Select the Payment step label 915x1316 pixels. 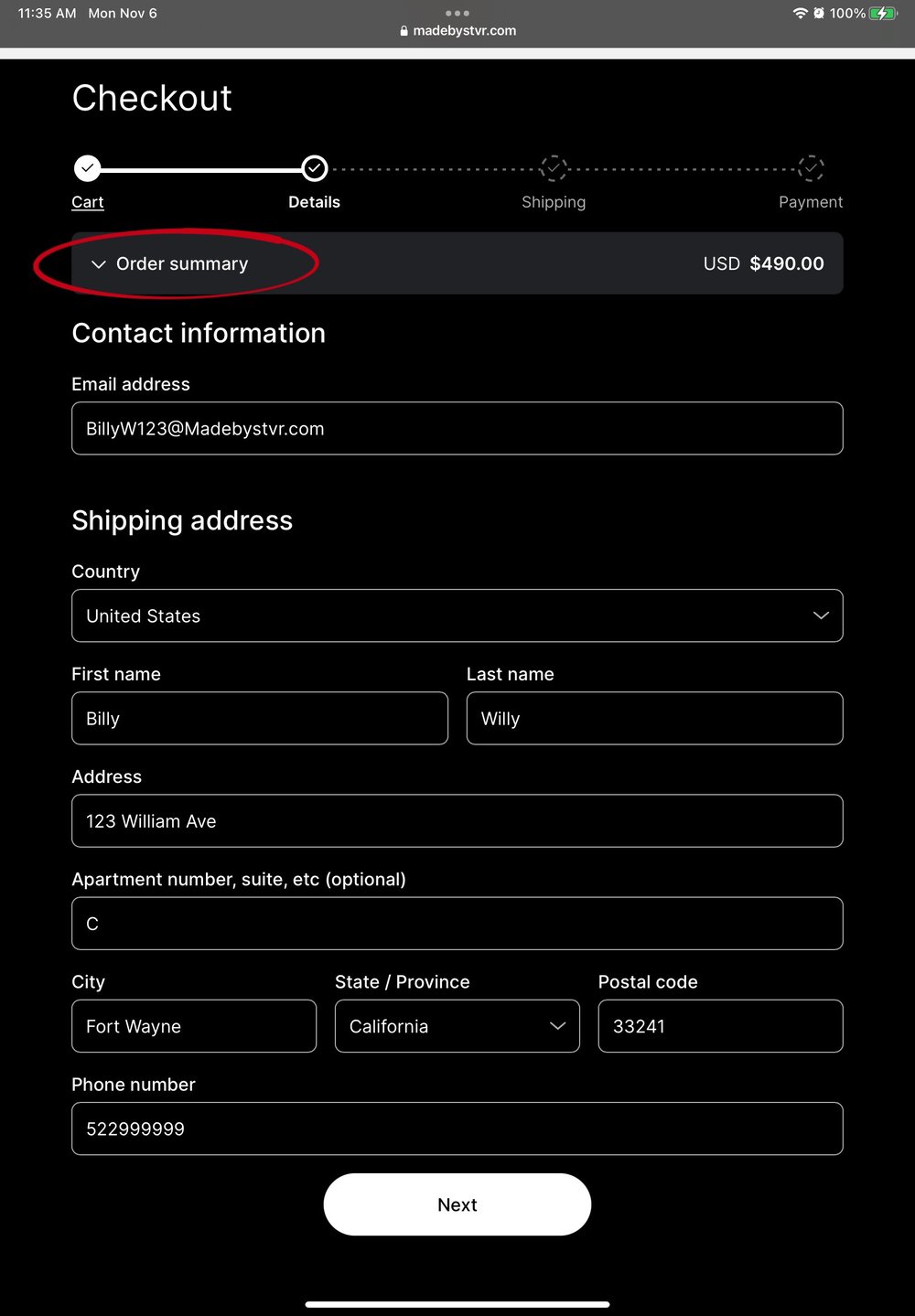[811, 202]
